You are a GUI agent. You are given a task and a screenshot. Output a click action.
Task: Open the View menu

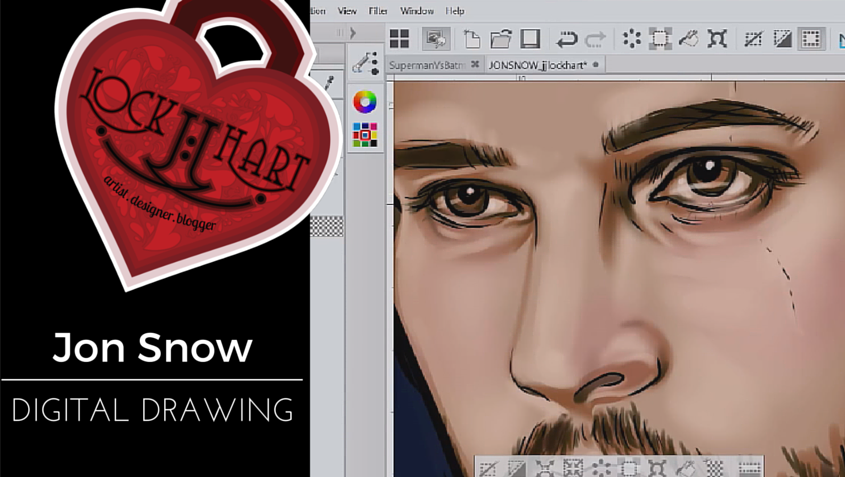pos(347,11)
